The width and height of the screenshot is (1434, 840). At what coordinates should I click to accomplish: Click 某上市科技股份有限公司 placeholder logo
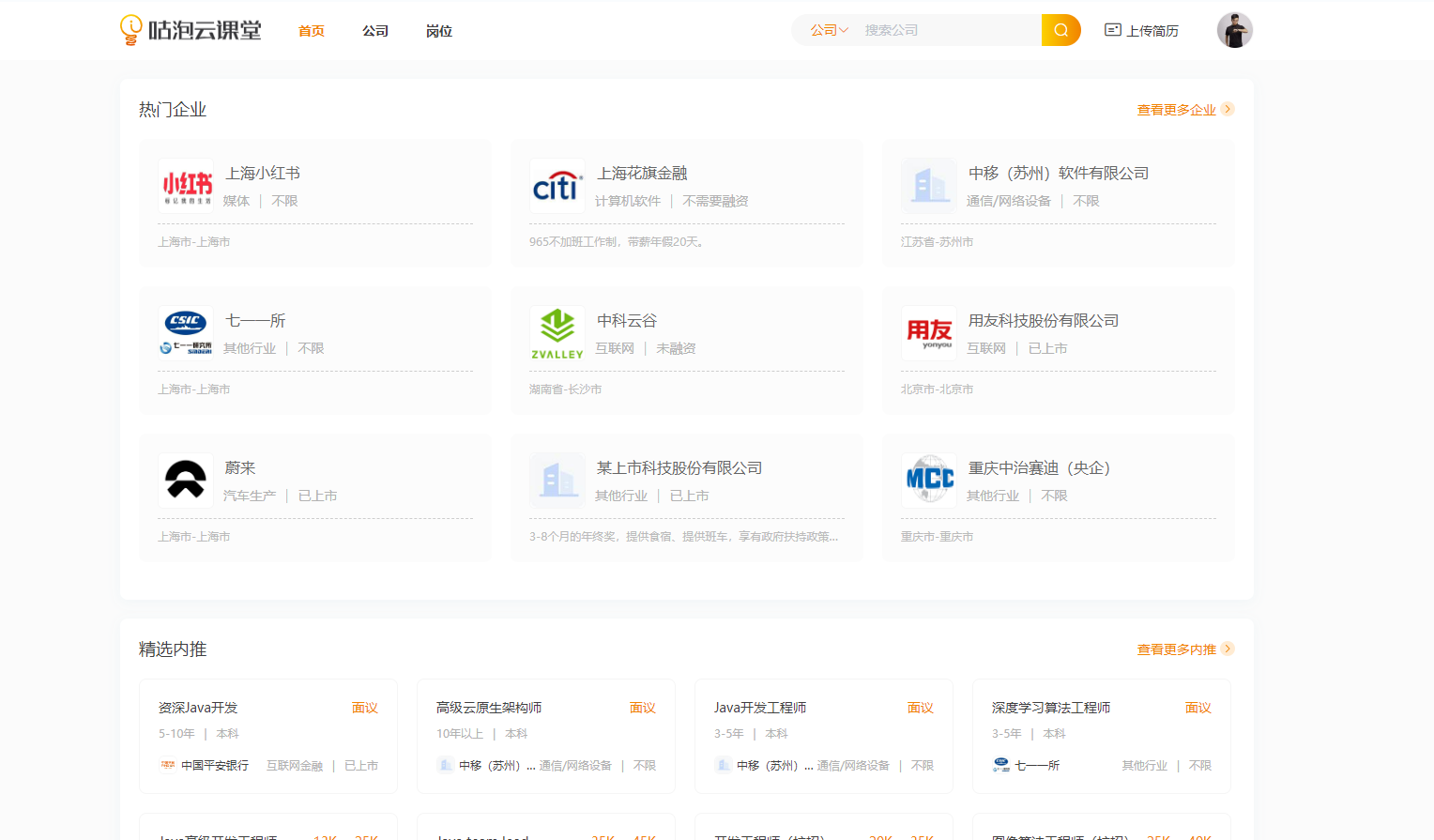557,481
